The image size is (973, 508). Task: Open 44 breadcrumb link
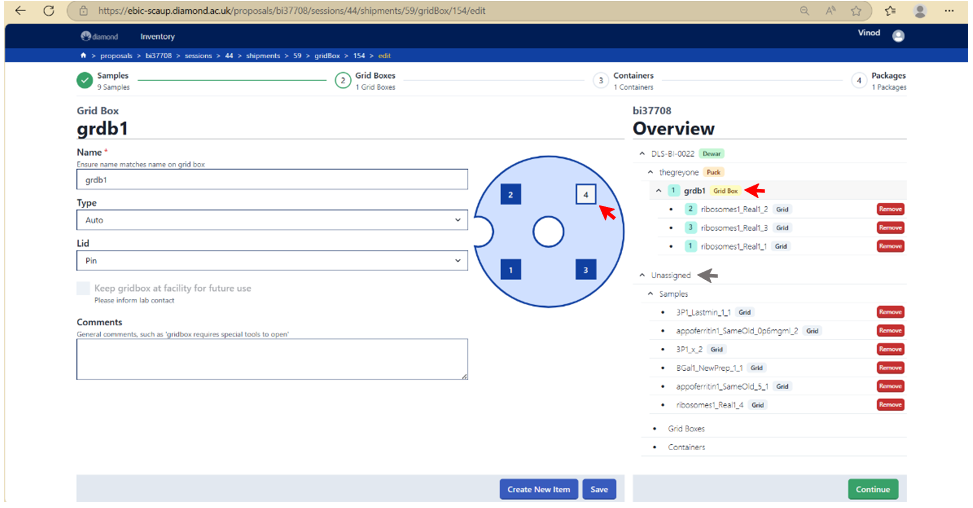tap(229, 56)
